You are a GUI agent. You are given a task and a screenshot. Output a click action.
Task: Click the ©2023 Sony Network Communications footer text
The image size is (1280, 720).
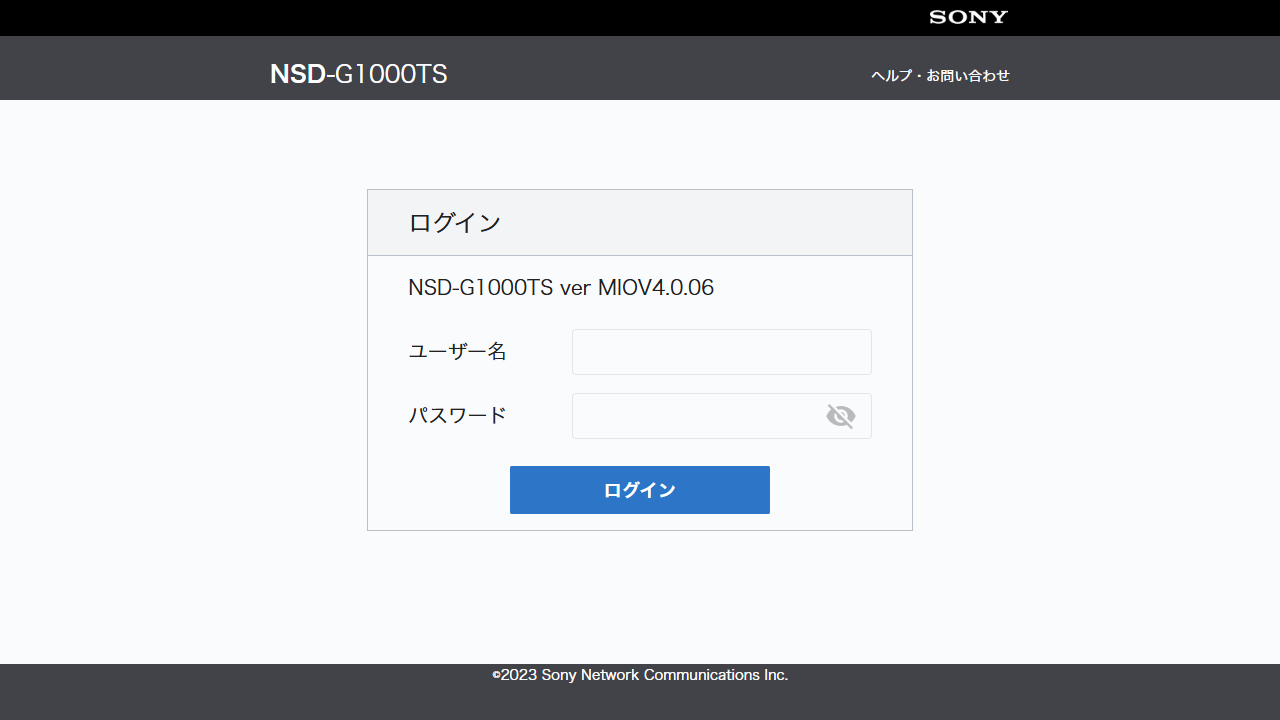point(640,675)
